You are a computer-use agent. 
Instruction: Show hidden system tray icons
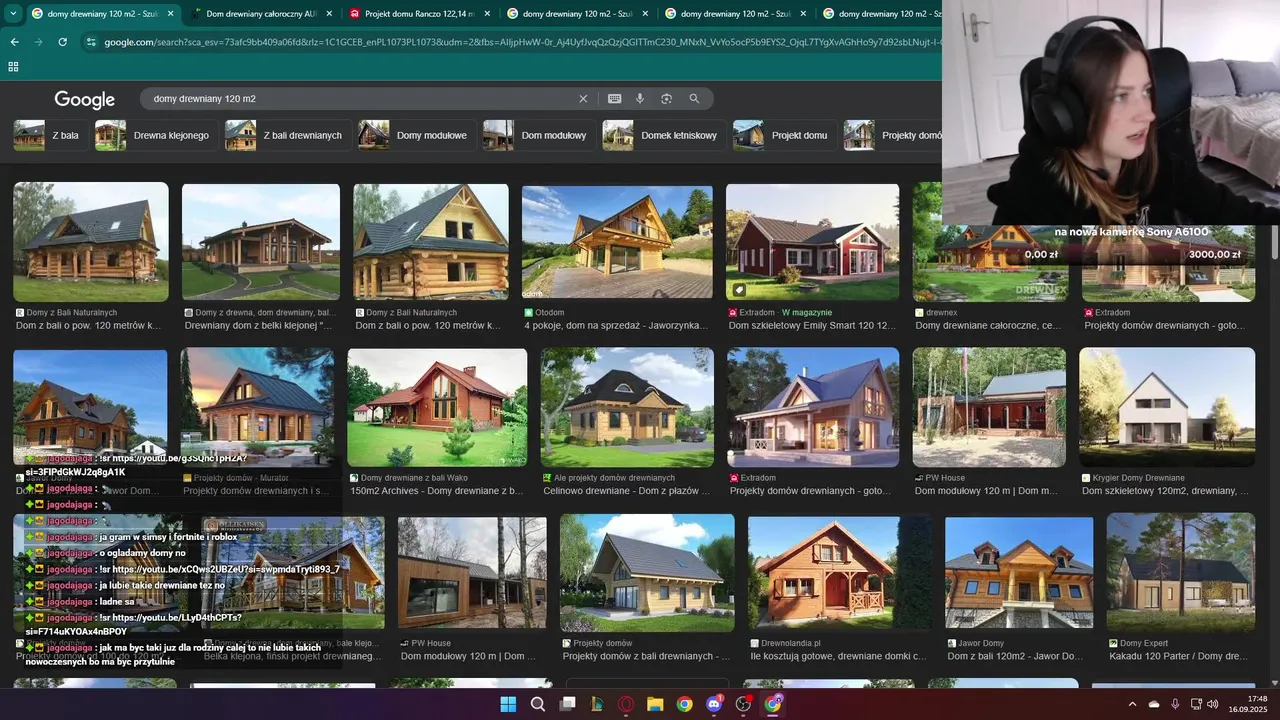point(1134,704)
